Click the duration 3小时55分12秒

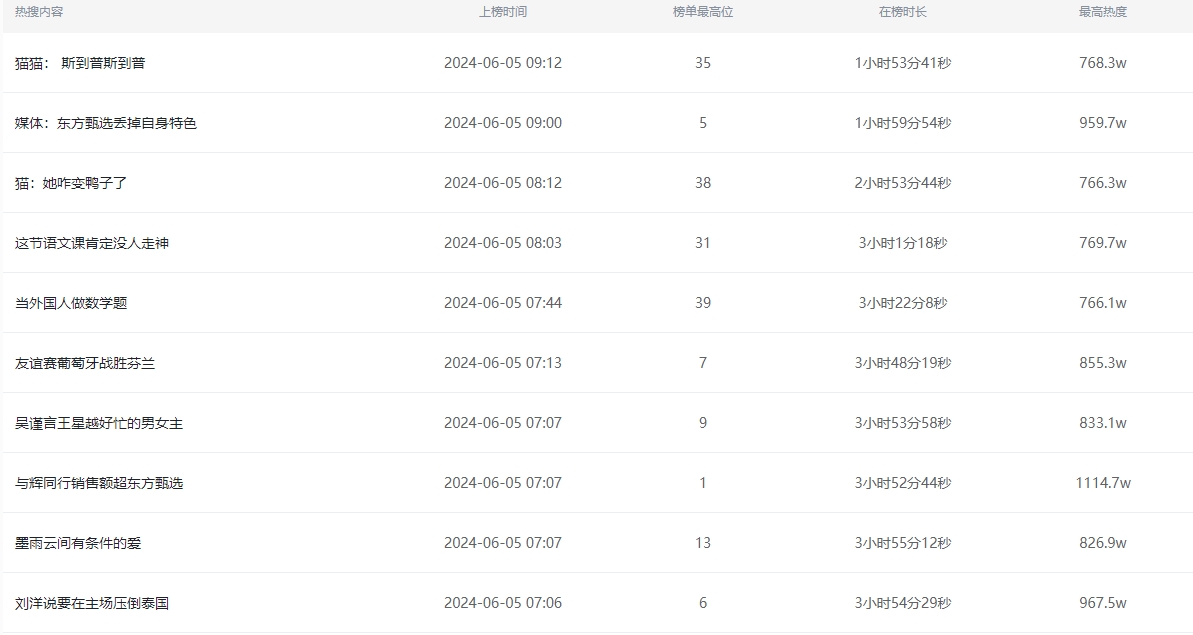903,544
